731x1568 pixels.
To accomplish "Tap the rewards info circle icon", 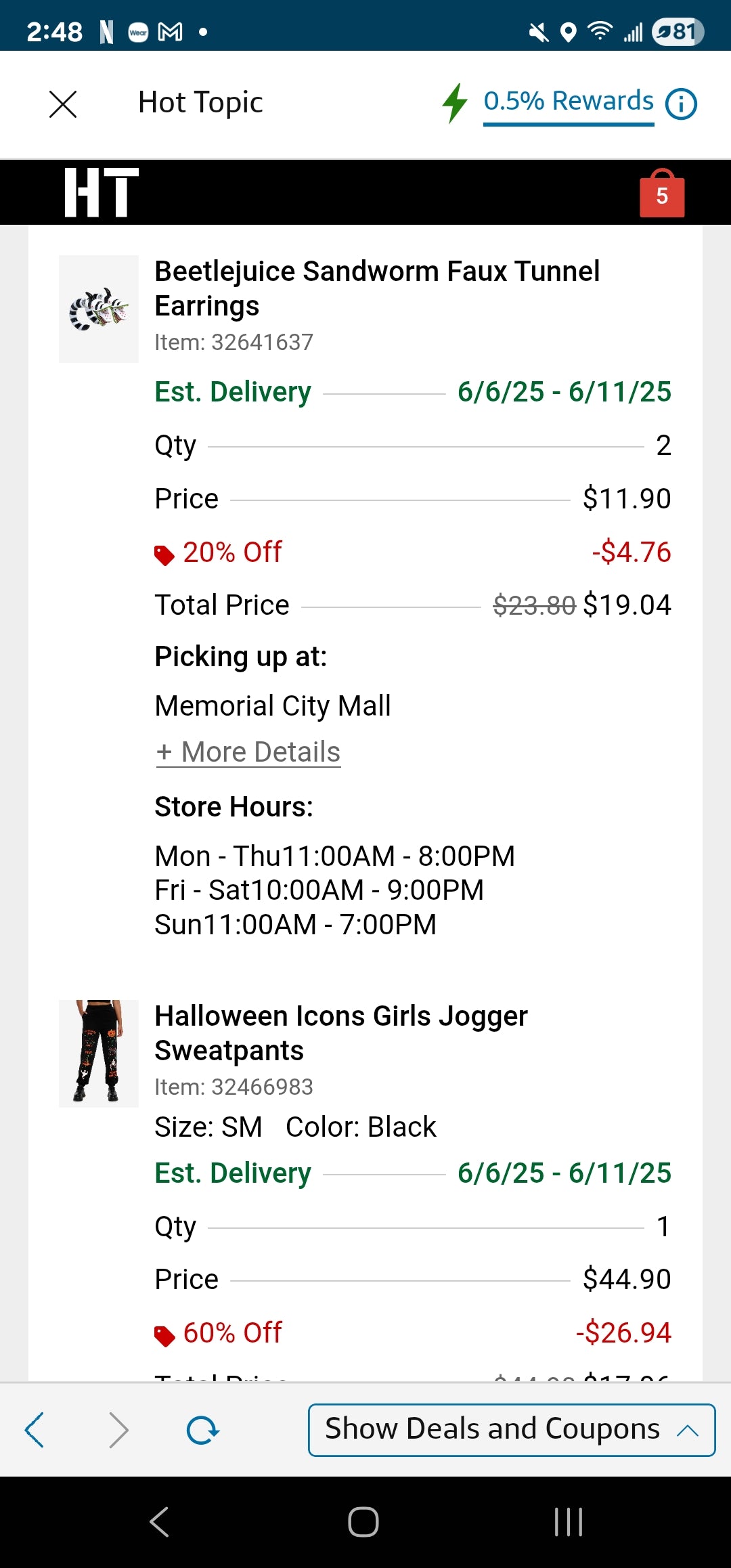I will point(681,104).
